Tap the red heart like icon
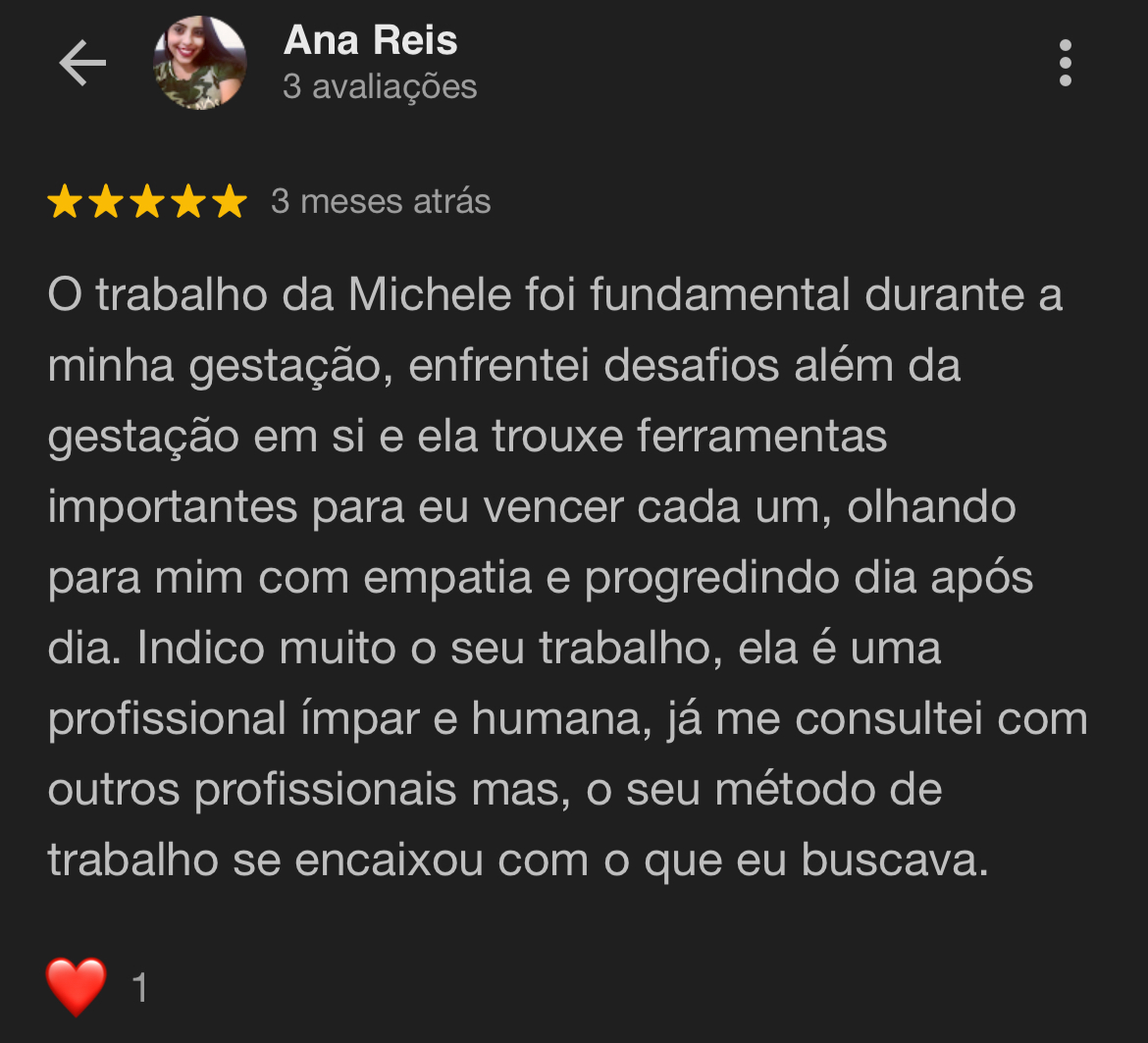The width and height of the screenshot is (1148, 1043). tap(77, 987)
